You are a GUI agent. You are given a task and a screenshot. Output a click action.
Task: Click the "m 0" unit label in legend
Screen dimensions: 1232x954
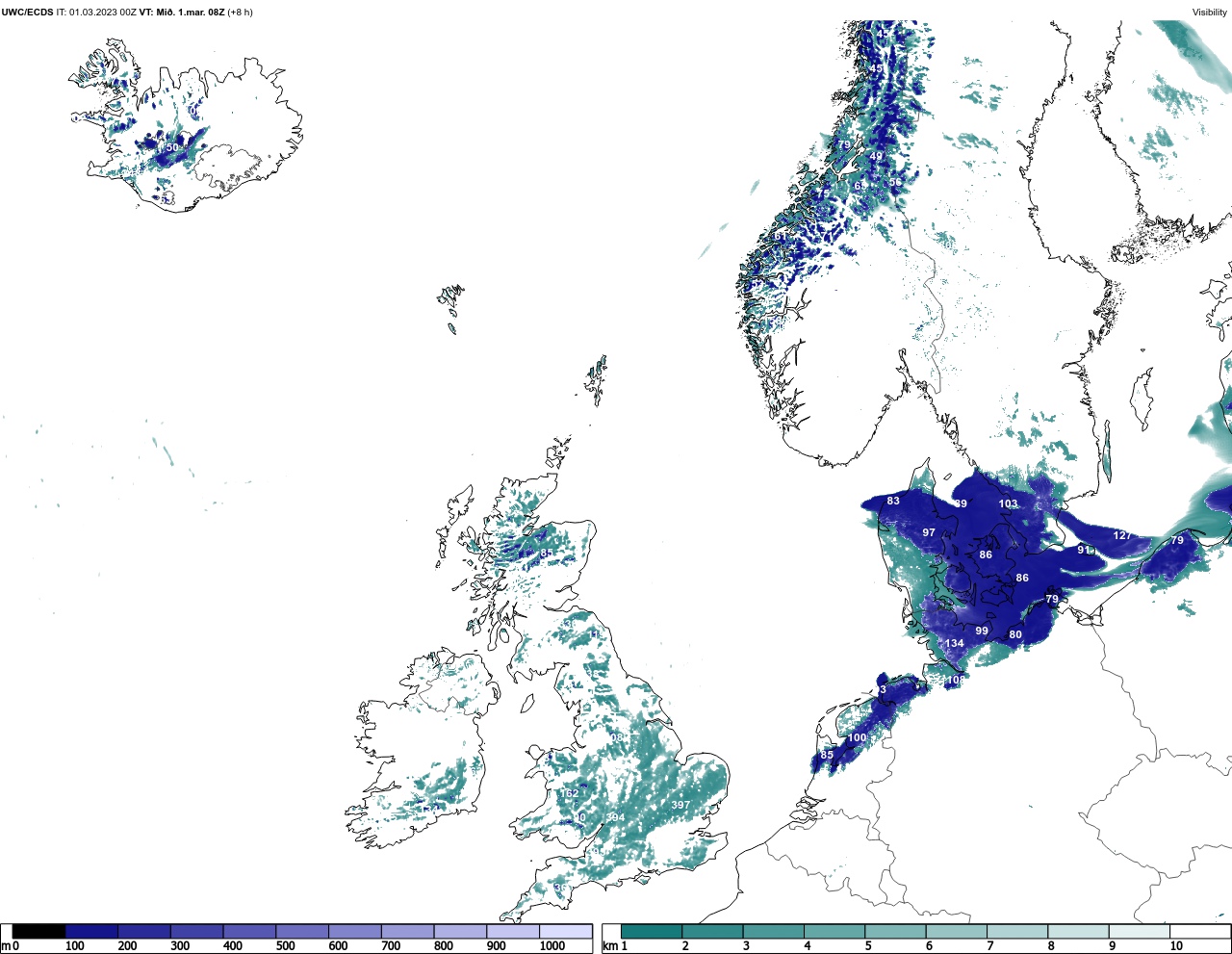11,946
